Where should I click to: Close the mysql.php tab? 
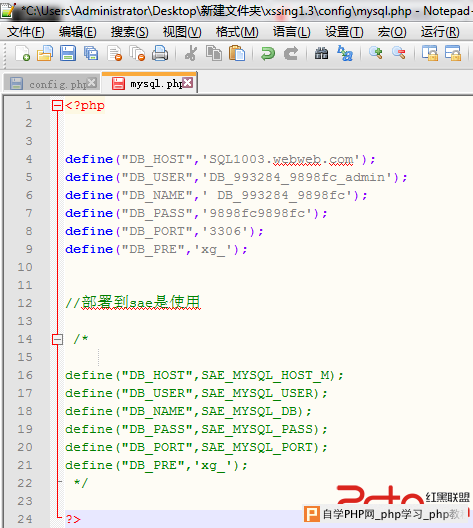coord(188,82)
